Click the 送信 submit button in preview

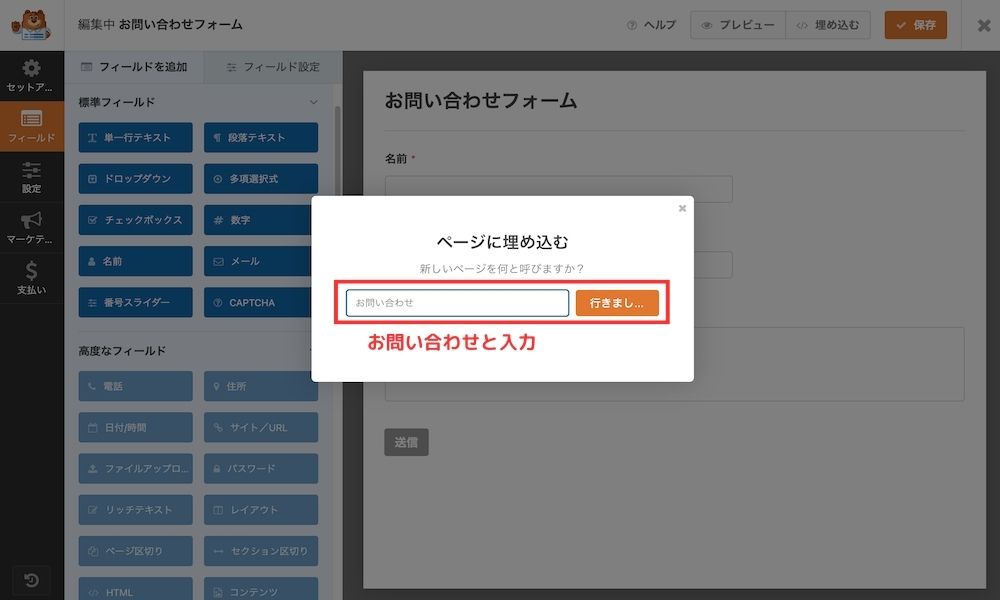click(x=406, y=443)
